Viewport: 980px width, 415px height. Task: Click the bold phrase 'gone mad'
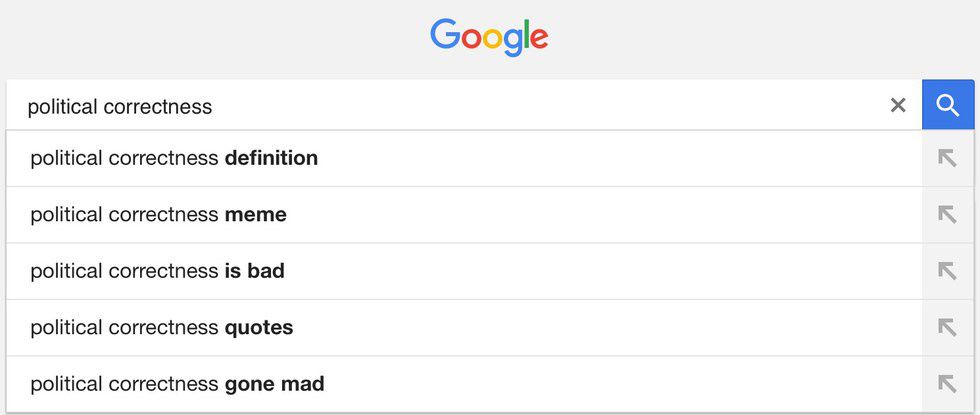(x=274, y=384)
